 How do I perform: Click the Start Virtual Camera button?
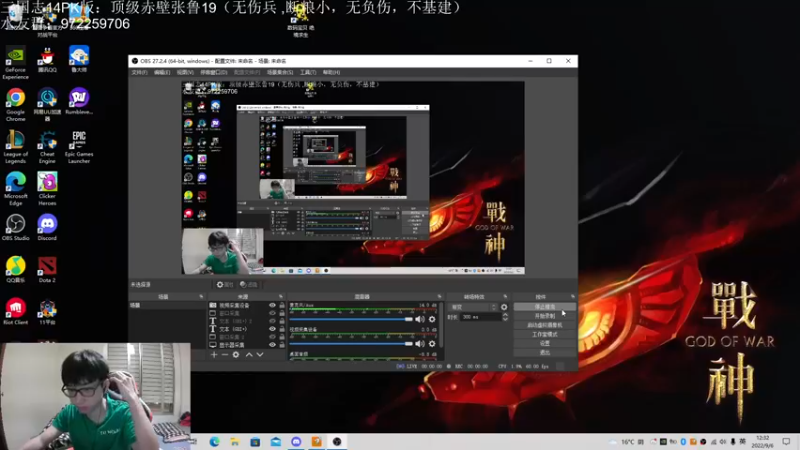[545, 325]
